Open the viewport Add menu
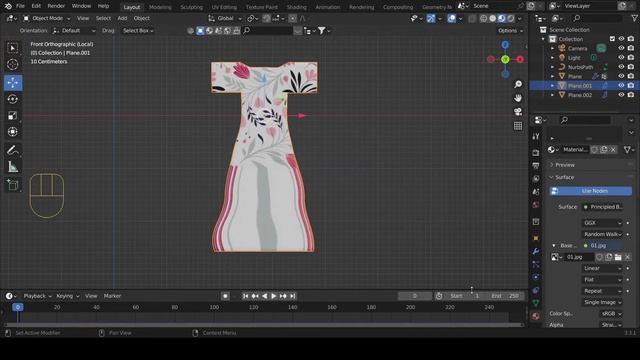 122,18
